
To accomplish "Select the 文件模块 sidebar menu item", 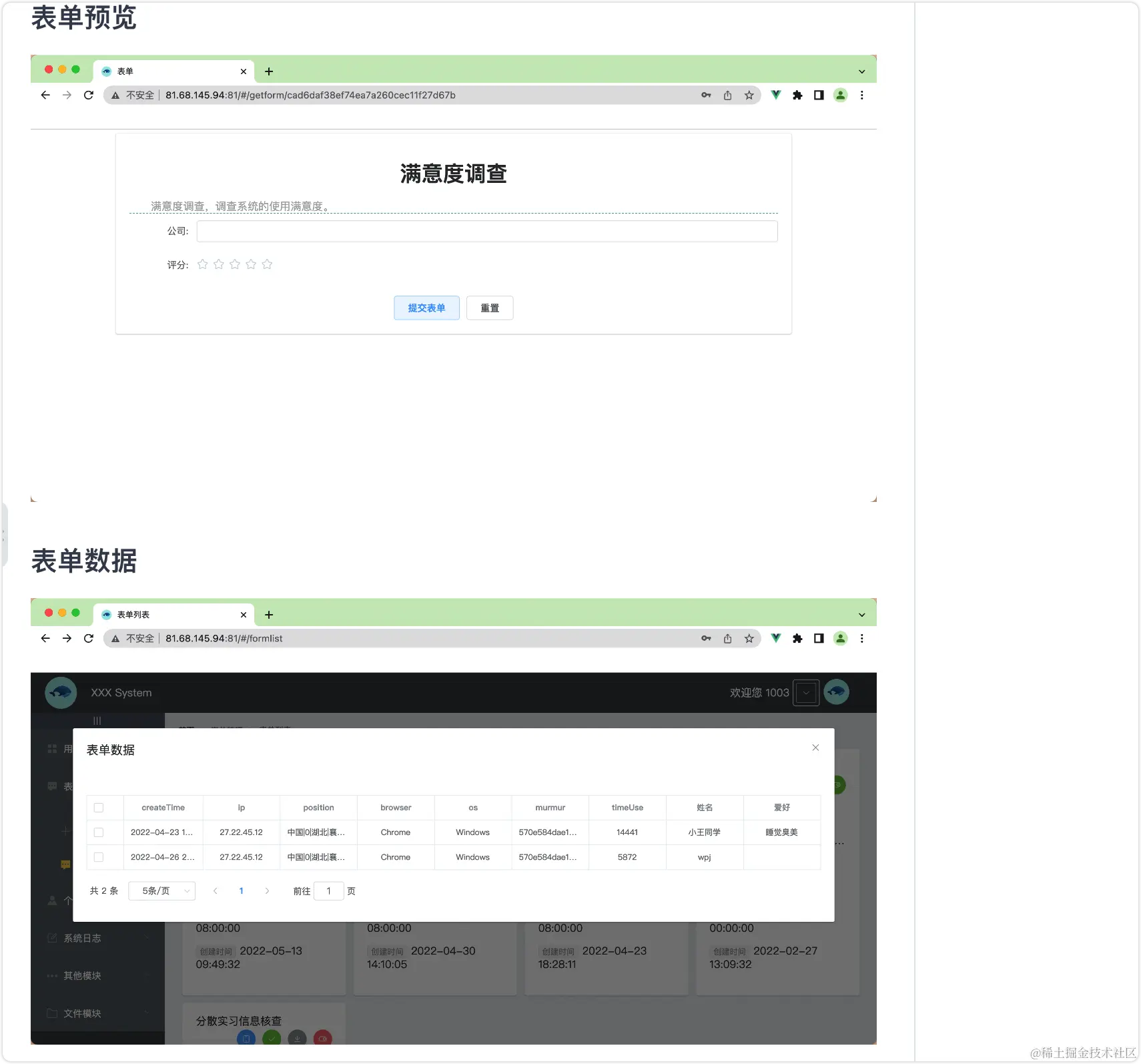I will pyautogui.click(x=83, y=1013).
